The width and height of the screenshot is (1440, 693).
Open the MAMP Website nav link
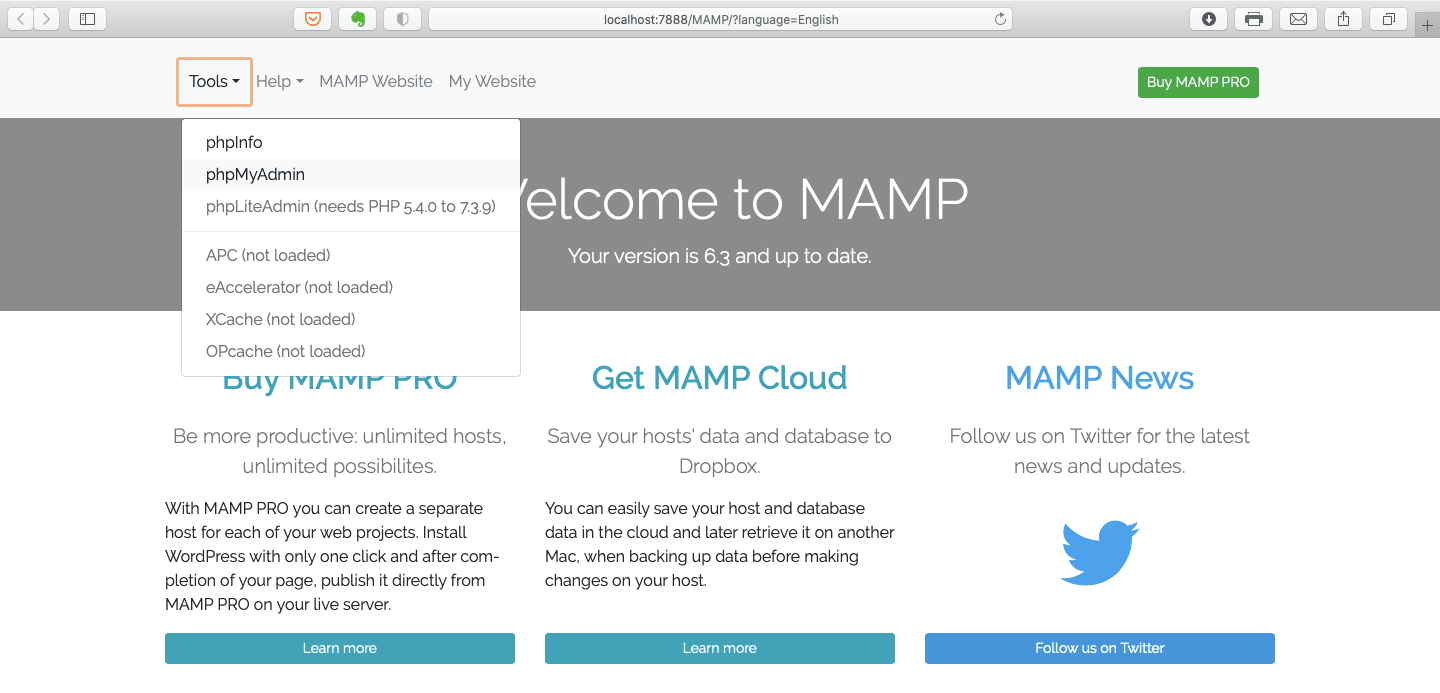click(375, 82)
